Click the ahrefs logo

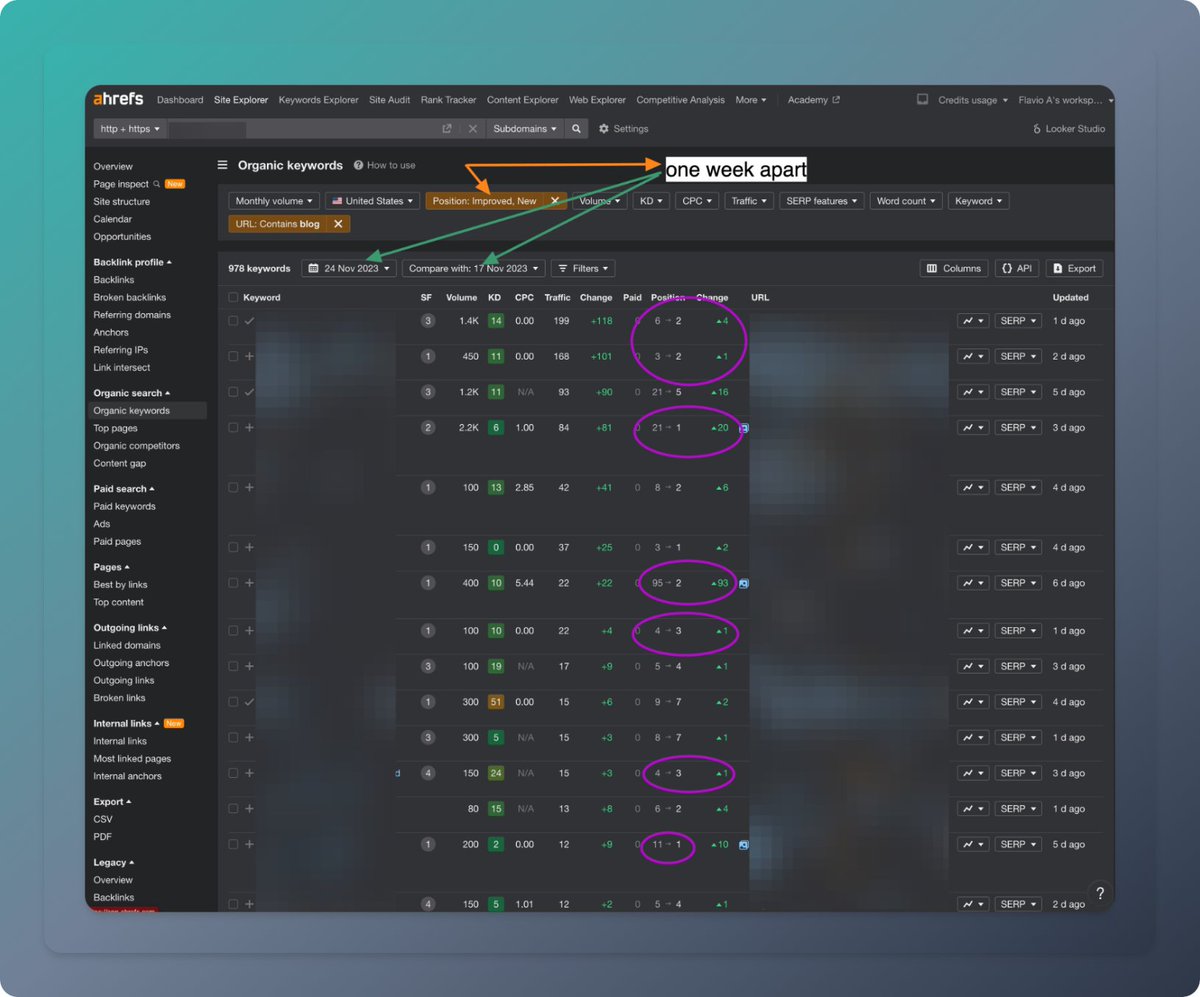[x=118, y=99]
